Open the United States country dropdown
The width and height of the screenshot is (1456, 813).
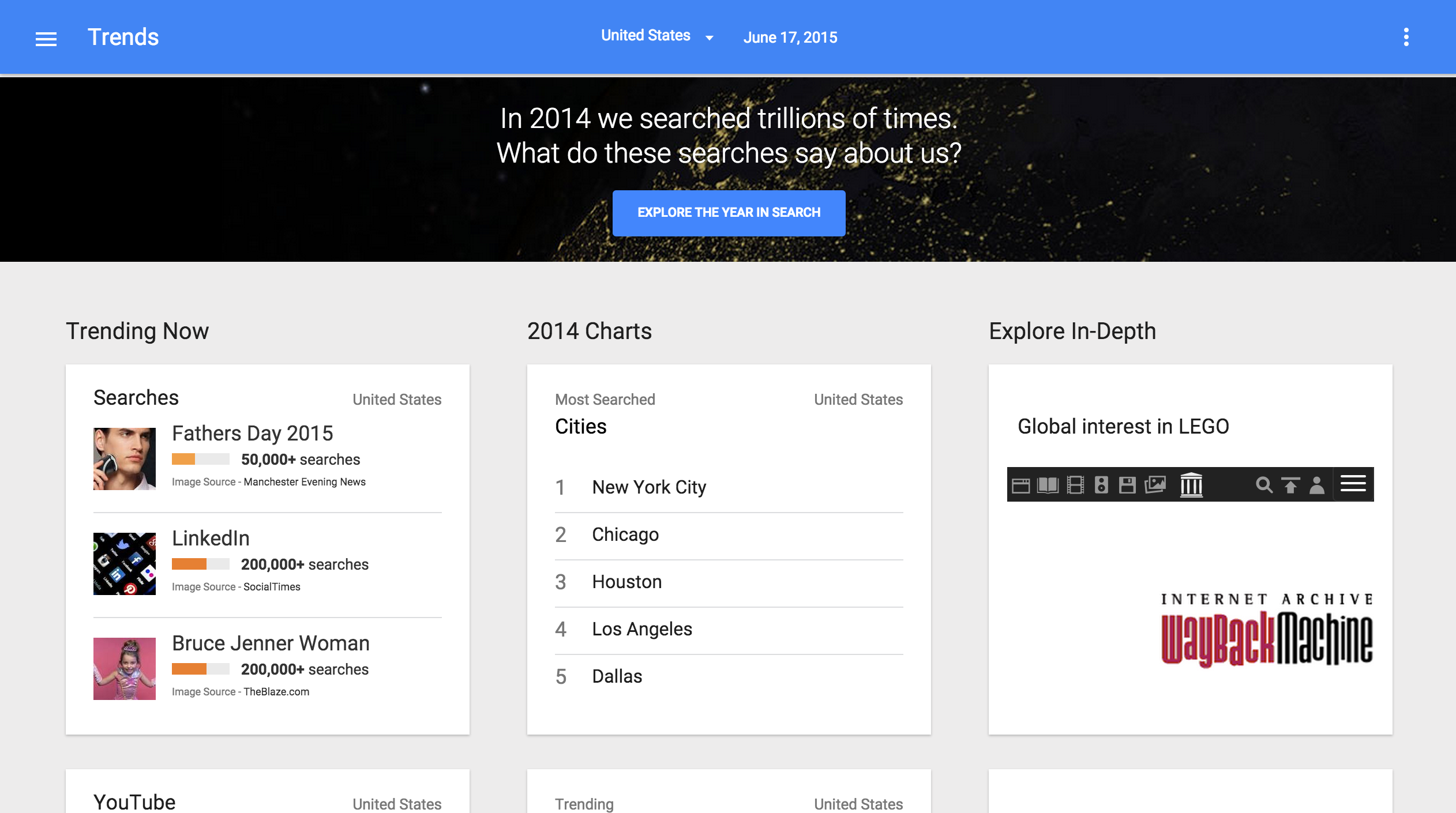coord(656,36)
